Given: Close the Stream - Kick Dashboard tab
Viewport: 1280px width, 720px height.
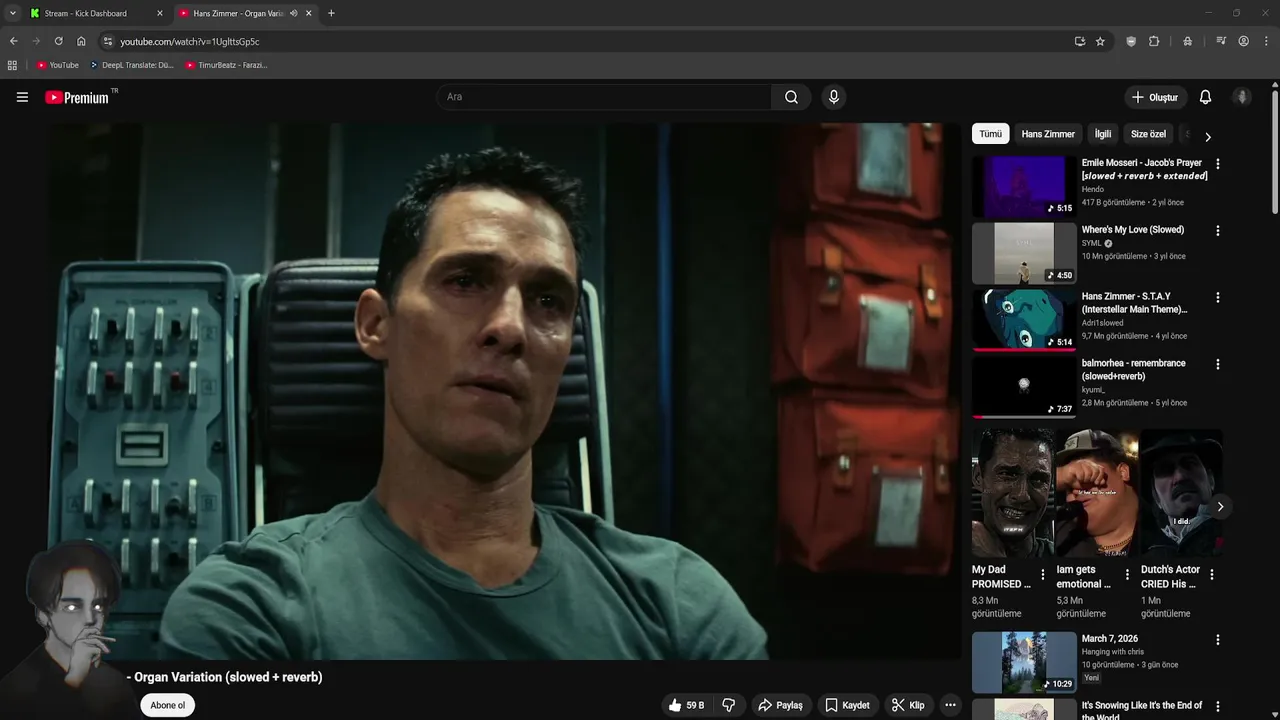Looking at the screenshot, I should [159, 13].
